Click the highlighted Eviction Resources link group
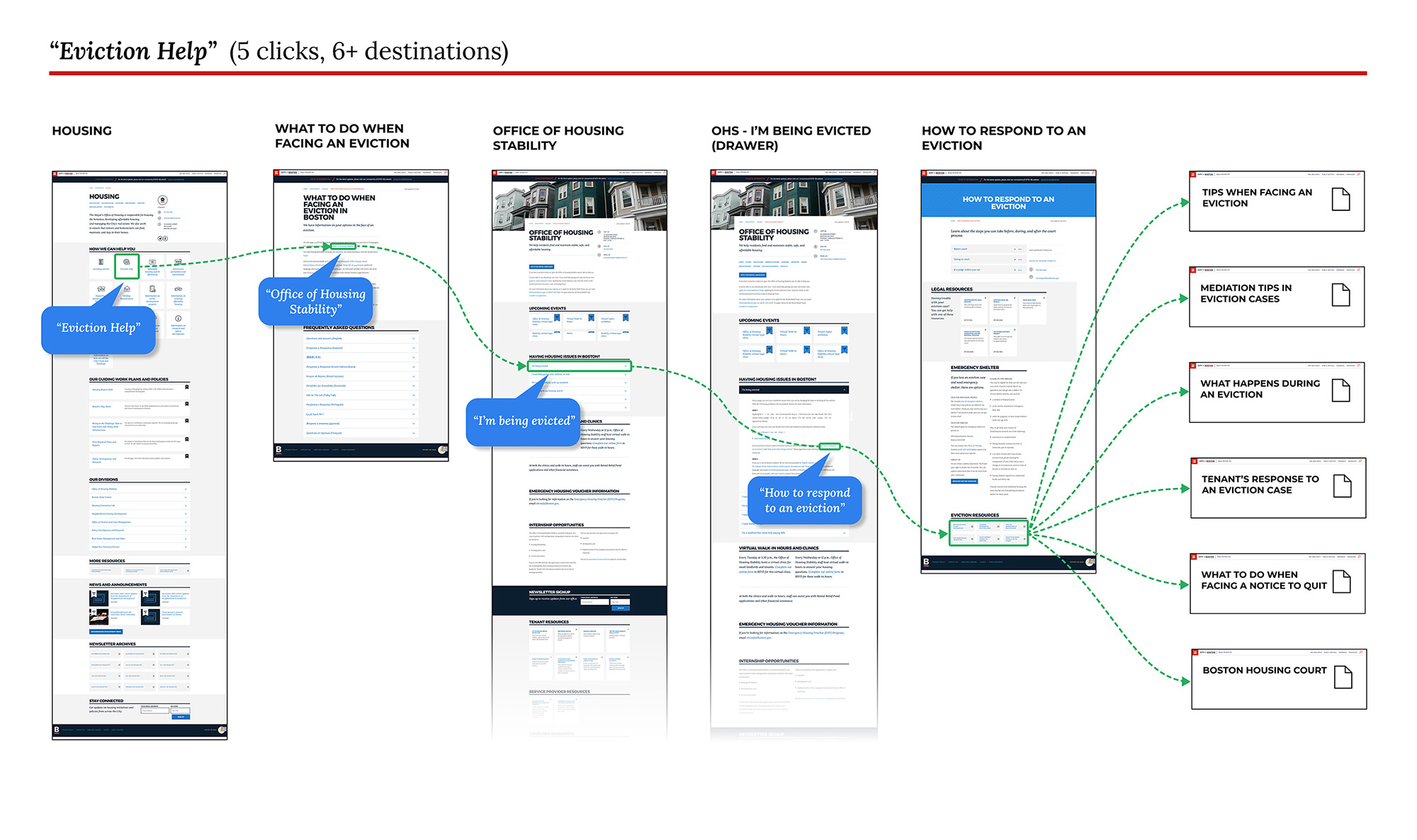Screen dimensions: 1417x840 click(x=988, y=533)
